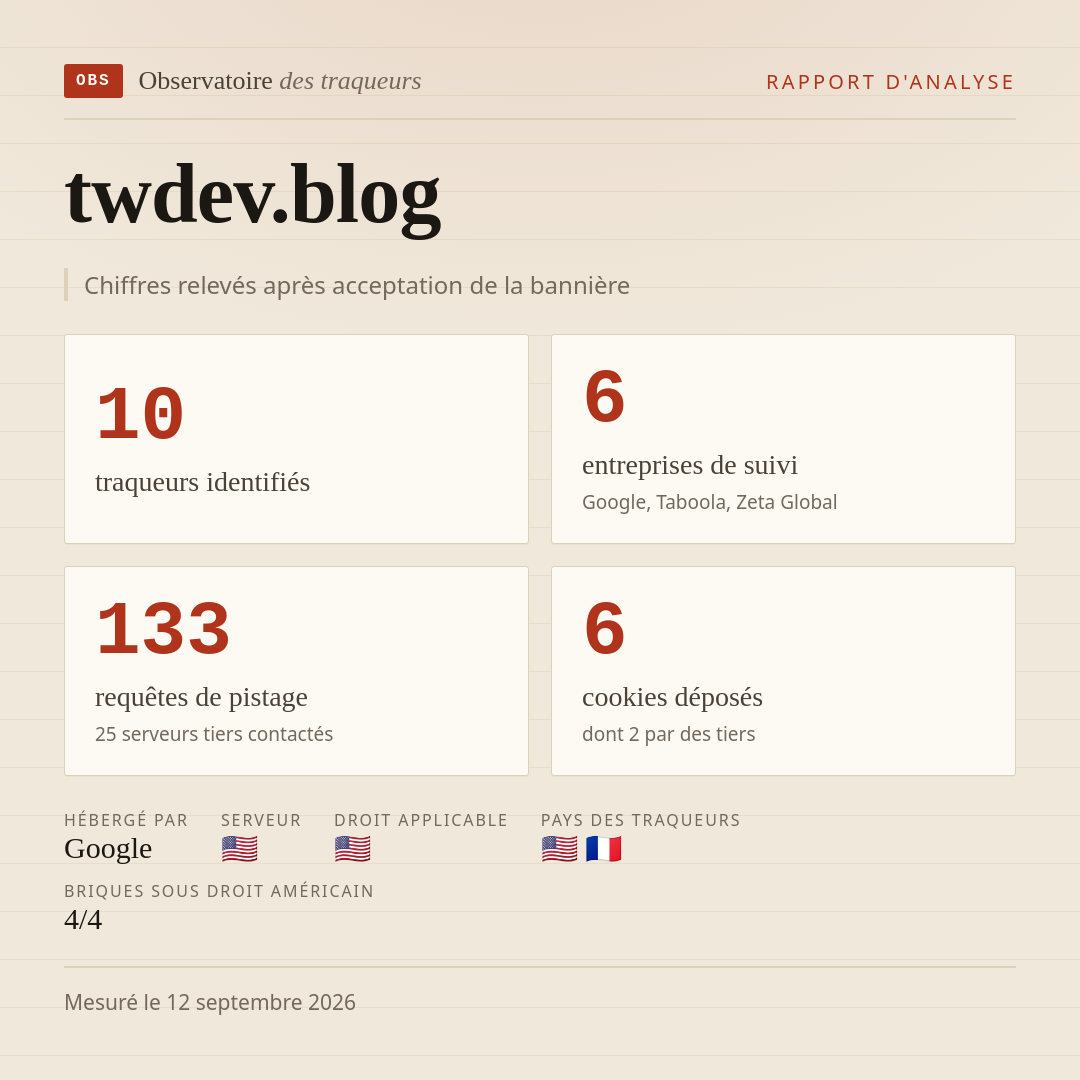Screen dimensions: 1080x1080
Task: Click '25 serveurs tiers contactés' text
Action: click(214, 734)
